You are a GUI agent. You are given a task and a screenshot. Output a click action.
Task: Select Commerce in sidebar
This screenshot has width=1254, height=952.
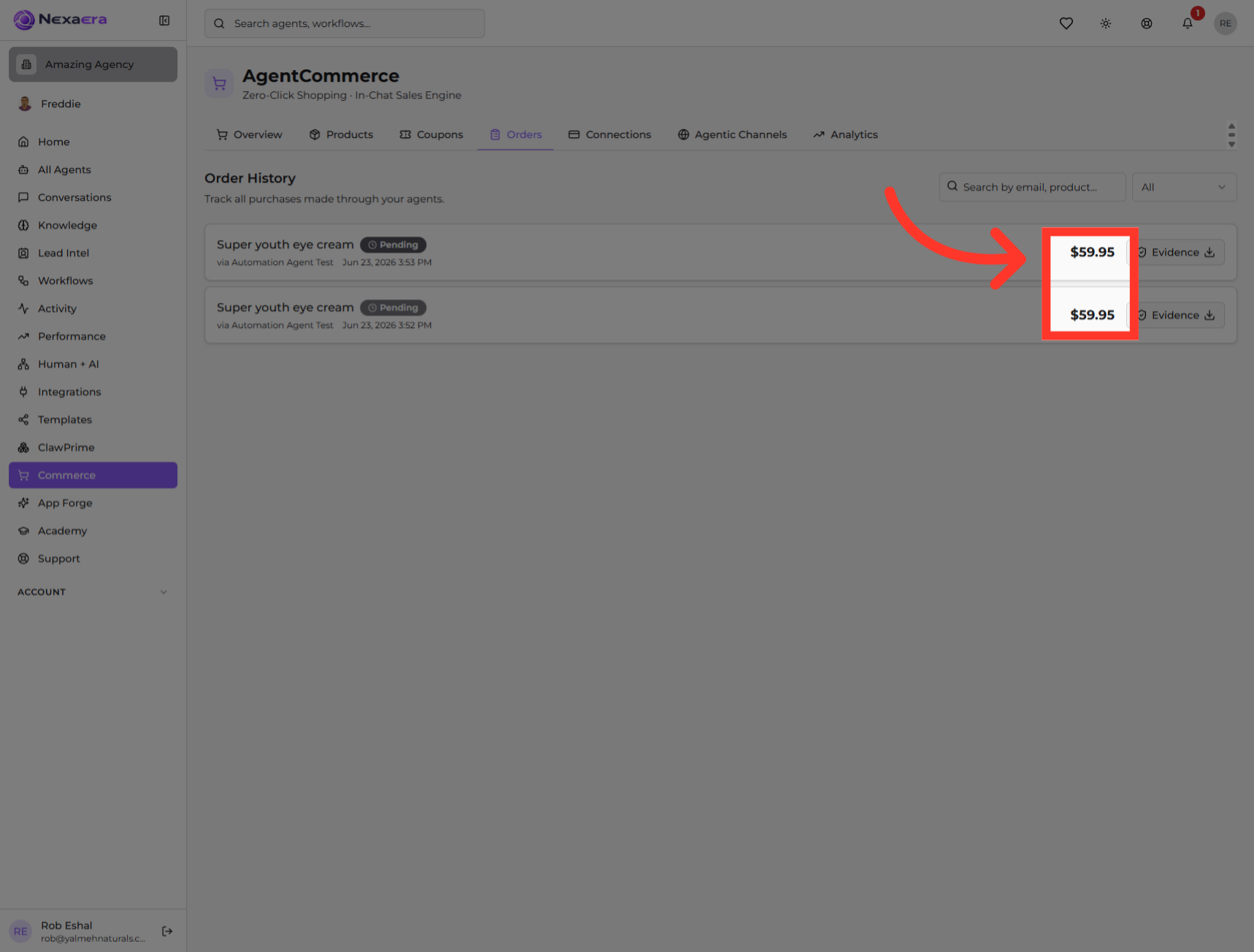tap(93, 475)
